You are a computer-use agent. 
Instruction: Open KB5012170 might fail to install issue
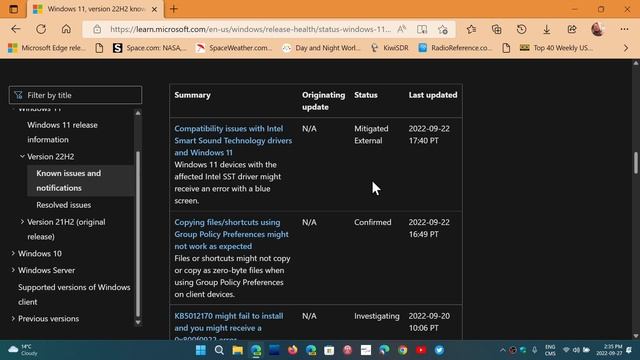(229, 327)
